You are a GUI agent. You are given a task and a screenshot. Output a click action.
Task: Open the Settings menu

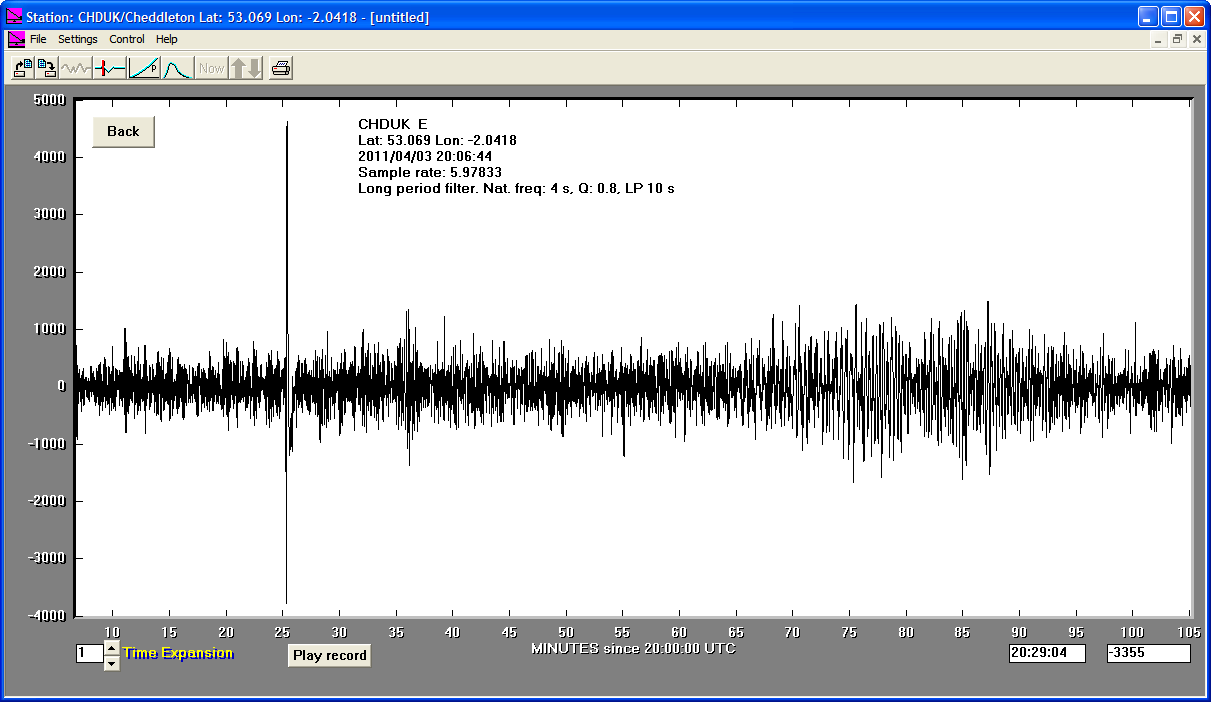click(78, 39)
